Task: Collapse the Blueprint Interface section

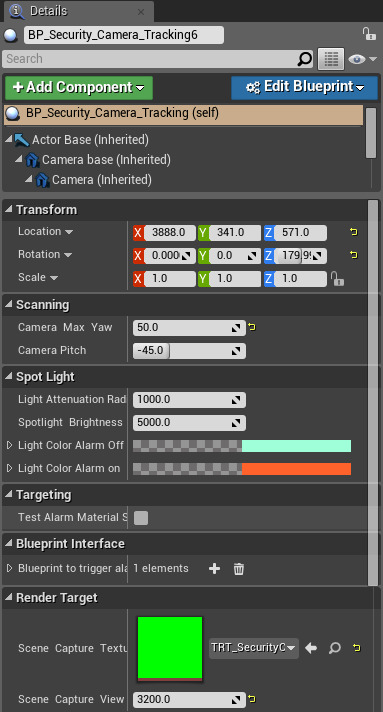Action: [x=9, y=544]
